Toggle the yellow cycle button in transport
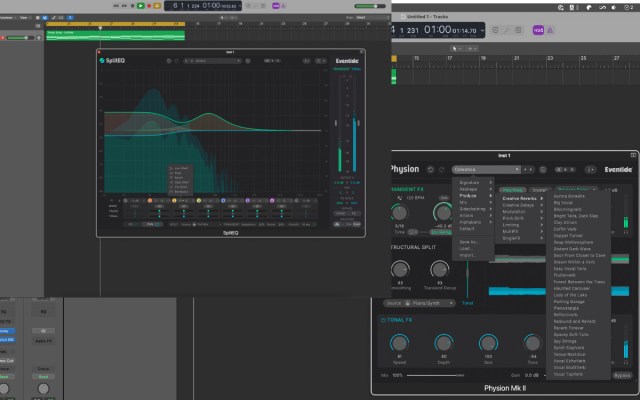The image size is (640, 400). [157, 6]
